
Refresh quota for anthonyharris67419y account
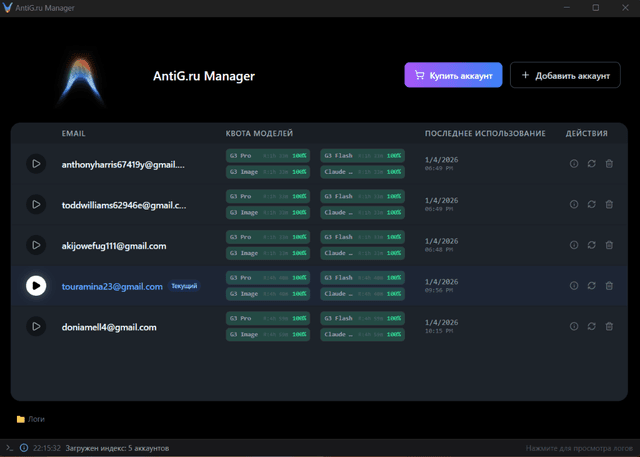tap(591, 164)
